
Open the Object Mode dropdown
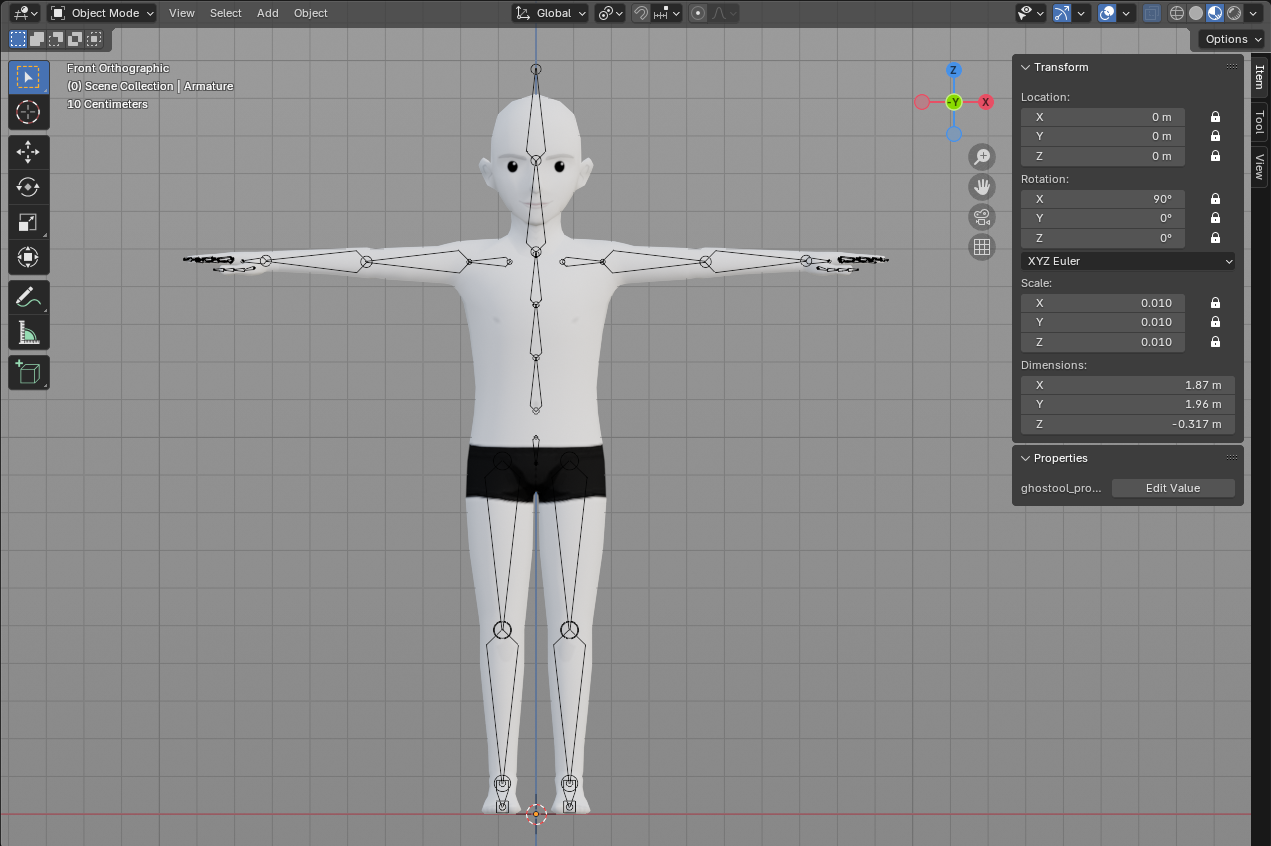[x=102, y=13]
